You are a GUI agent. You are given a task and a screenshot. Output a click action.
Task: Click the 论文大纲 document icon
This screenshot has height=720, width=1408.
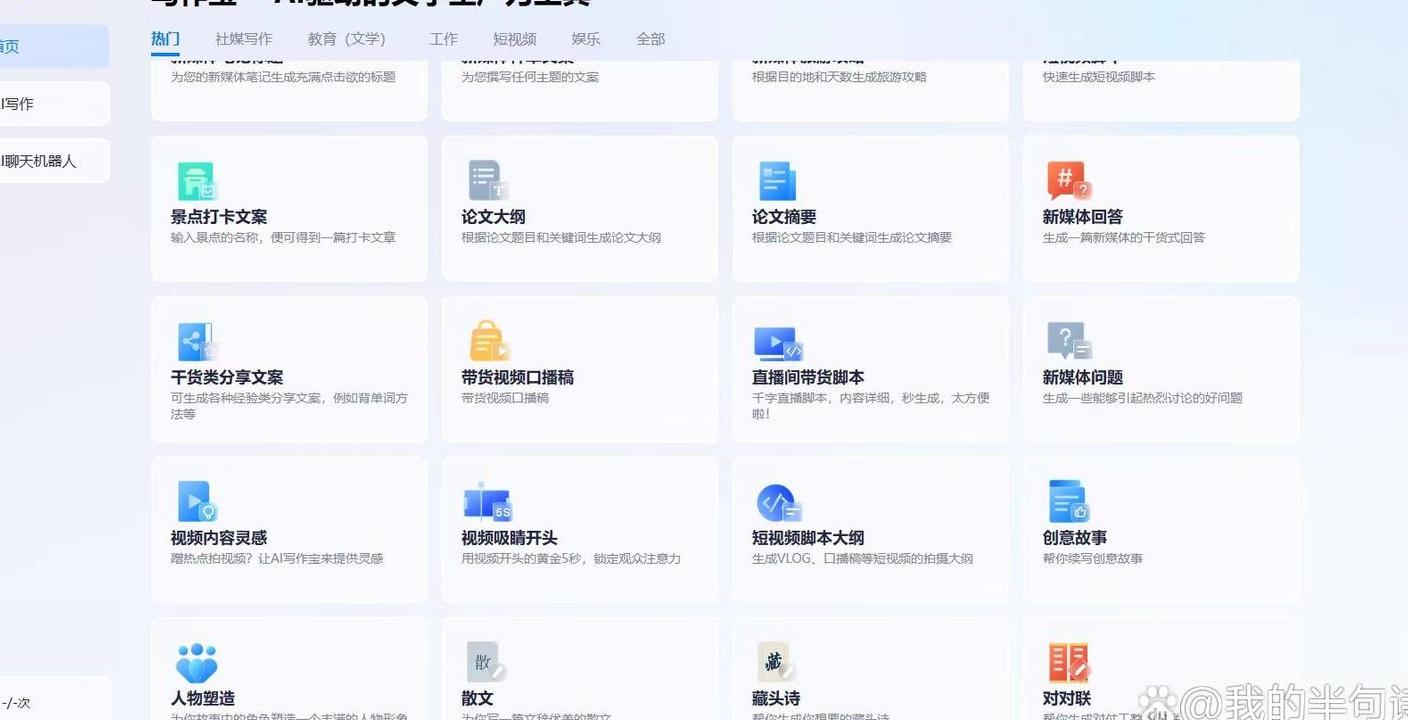click(488, 181)
